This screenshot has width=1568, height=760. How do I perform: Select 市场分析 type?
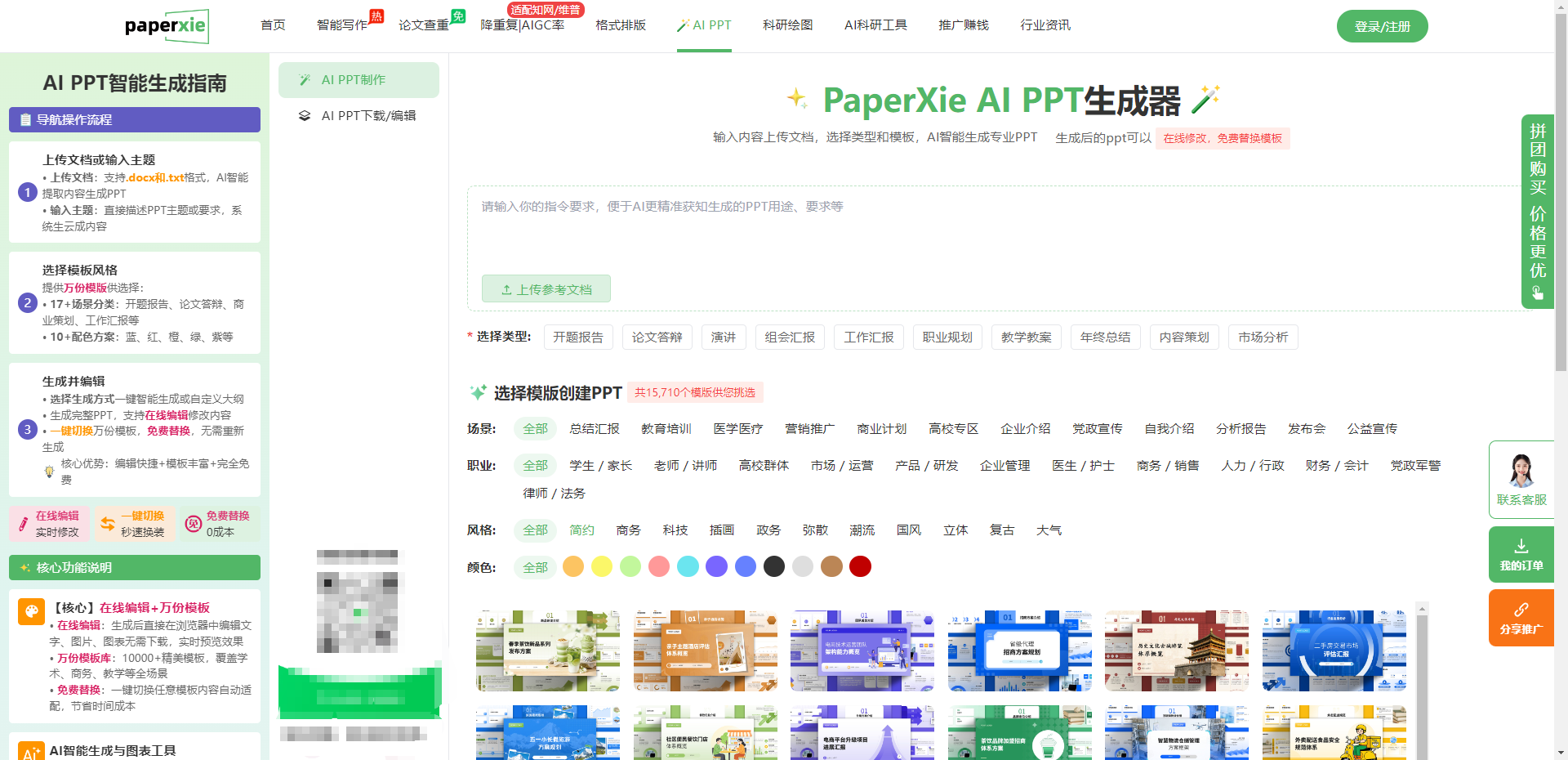(1263, 338)
